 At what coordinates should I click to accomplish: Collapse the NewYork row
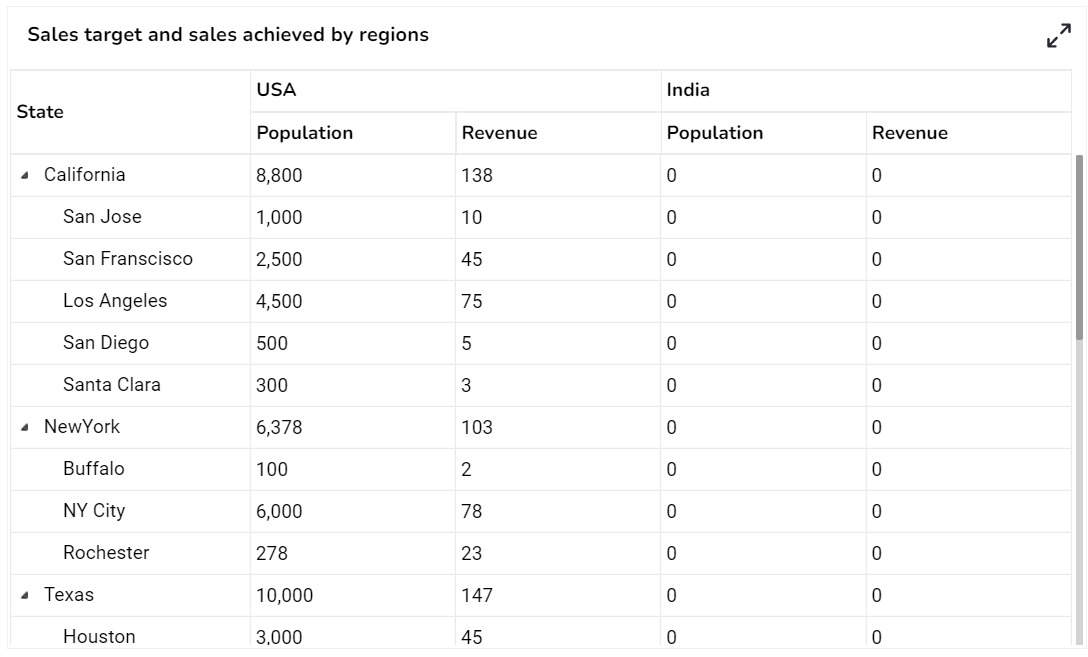tap(25, 427)
